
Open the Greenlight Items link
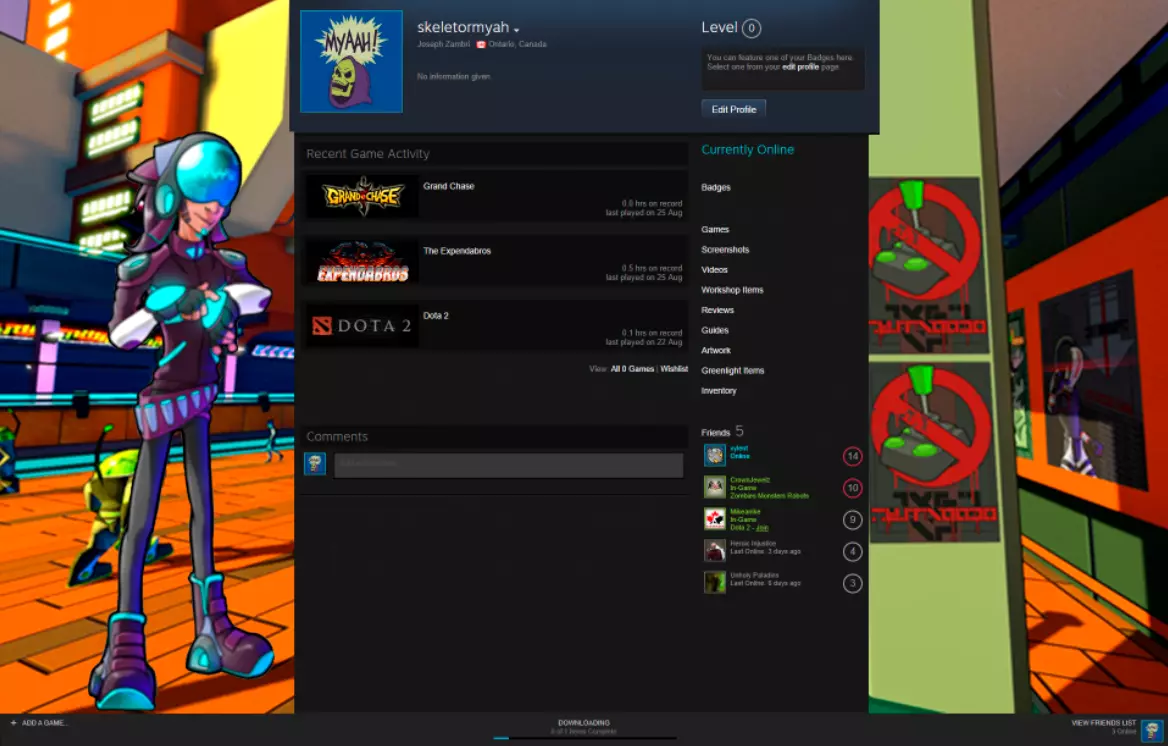point(732,370)
